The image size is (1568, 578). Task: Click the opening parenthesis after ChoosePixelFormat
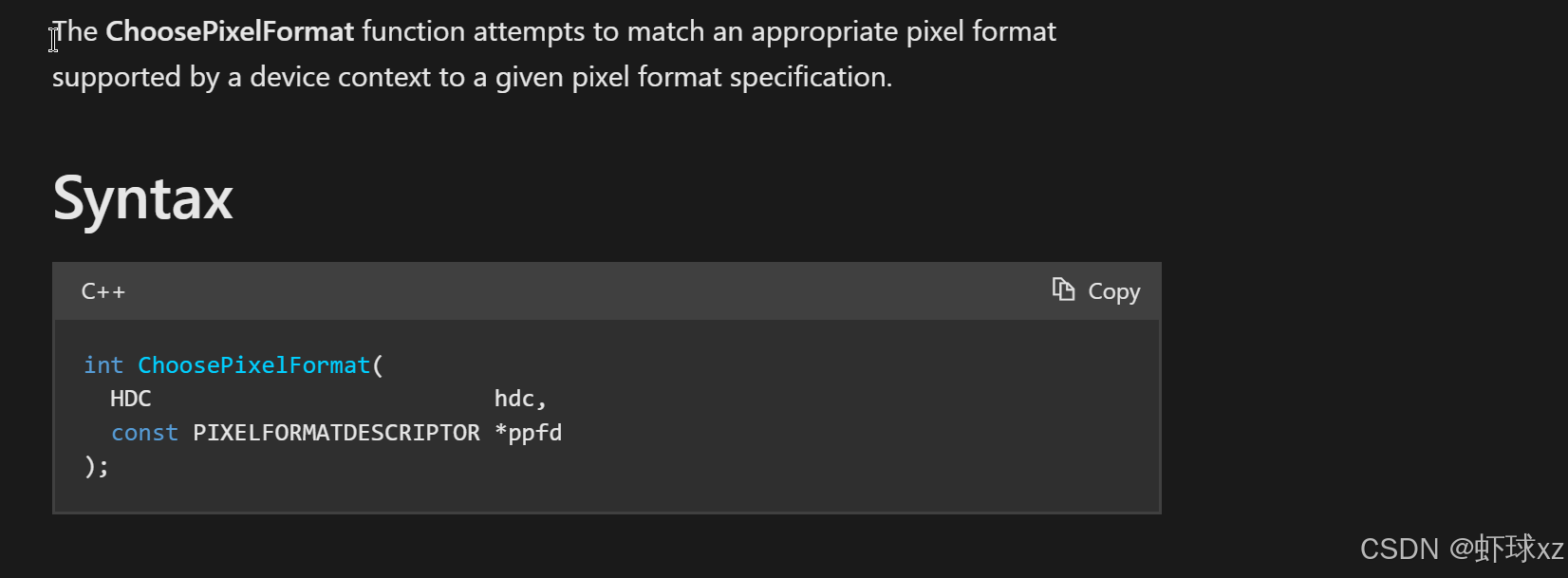coord(378,365)
